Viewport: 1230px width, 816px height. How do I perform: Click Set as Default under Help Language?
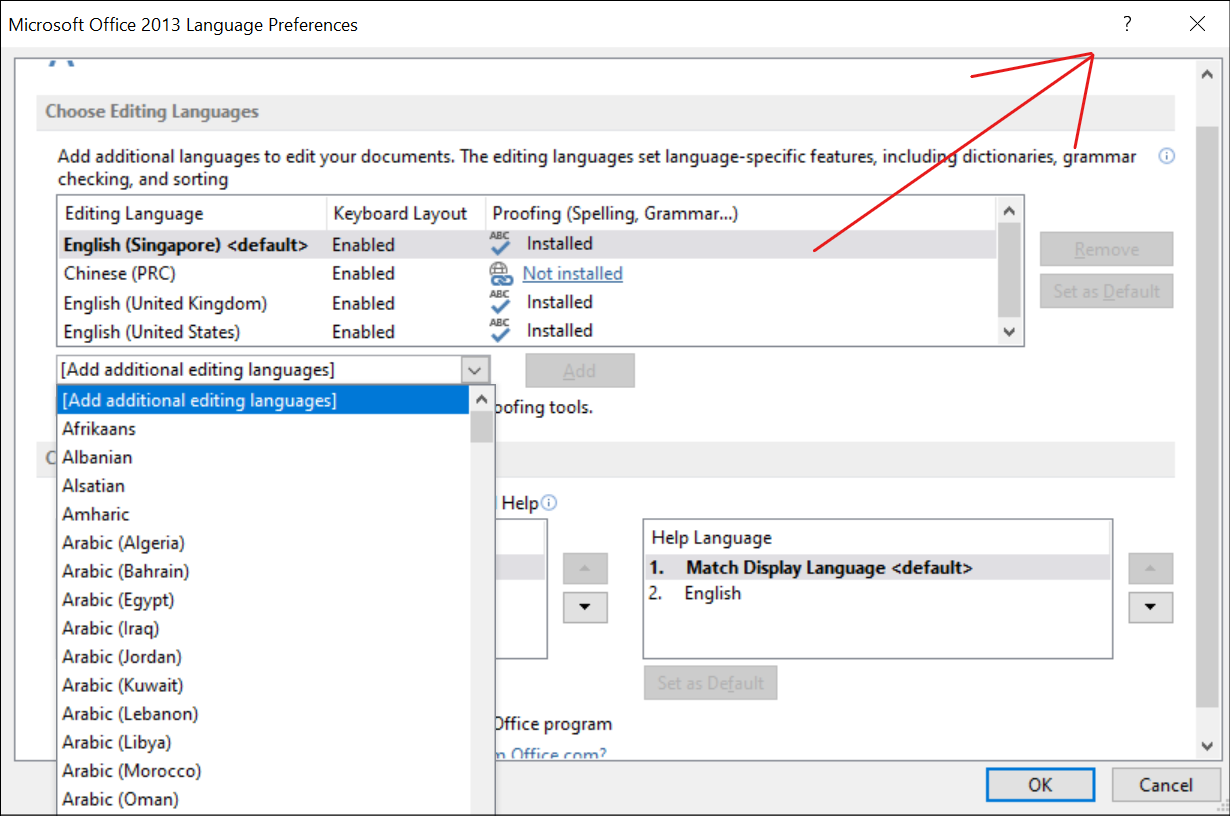[x=710, y=683]
